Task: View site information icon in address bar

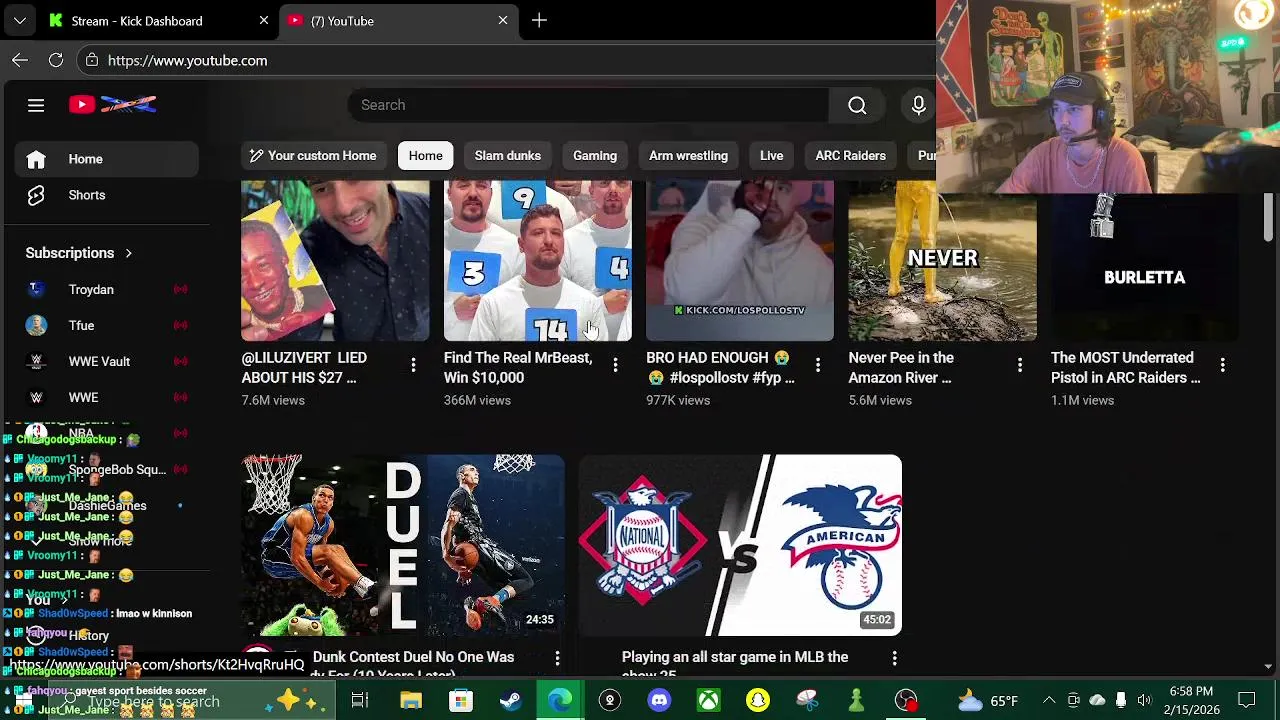Action: click(x=92, y=60)
